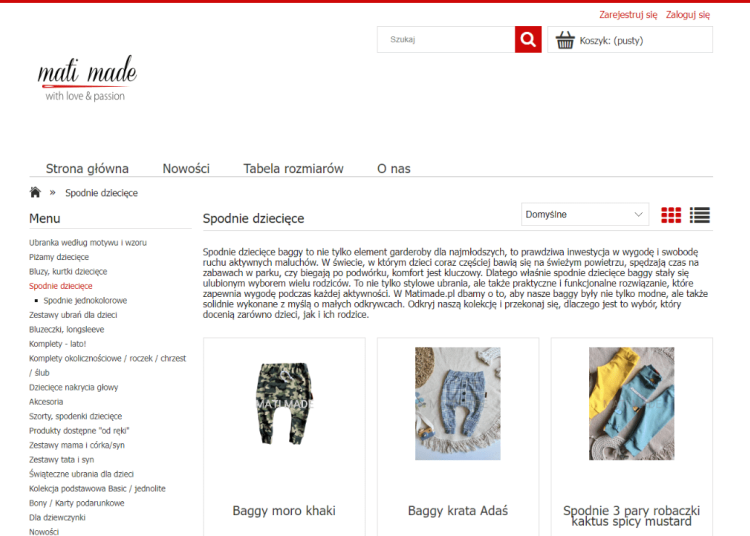Image resolution: width=750 pixels, height=536 pixels.
Task: Switch to grid view layout
Action: pos(671,215)
